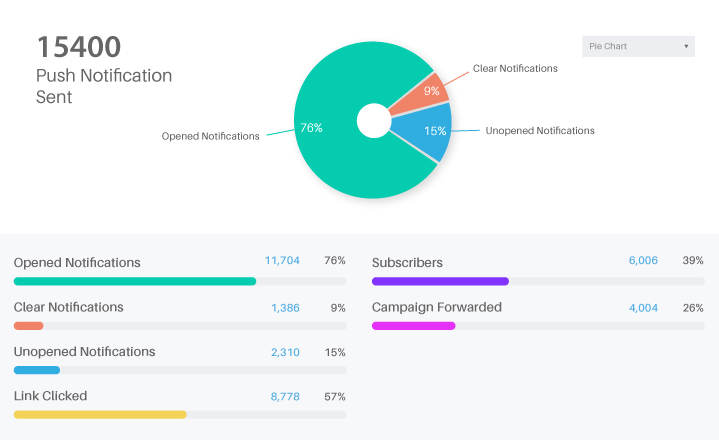Image resolution: width=719 pixels, height=440 pixels.
Task: Click the 2,310 unopened notifications count
Action: pyautogui.click(x=285, y=352)
